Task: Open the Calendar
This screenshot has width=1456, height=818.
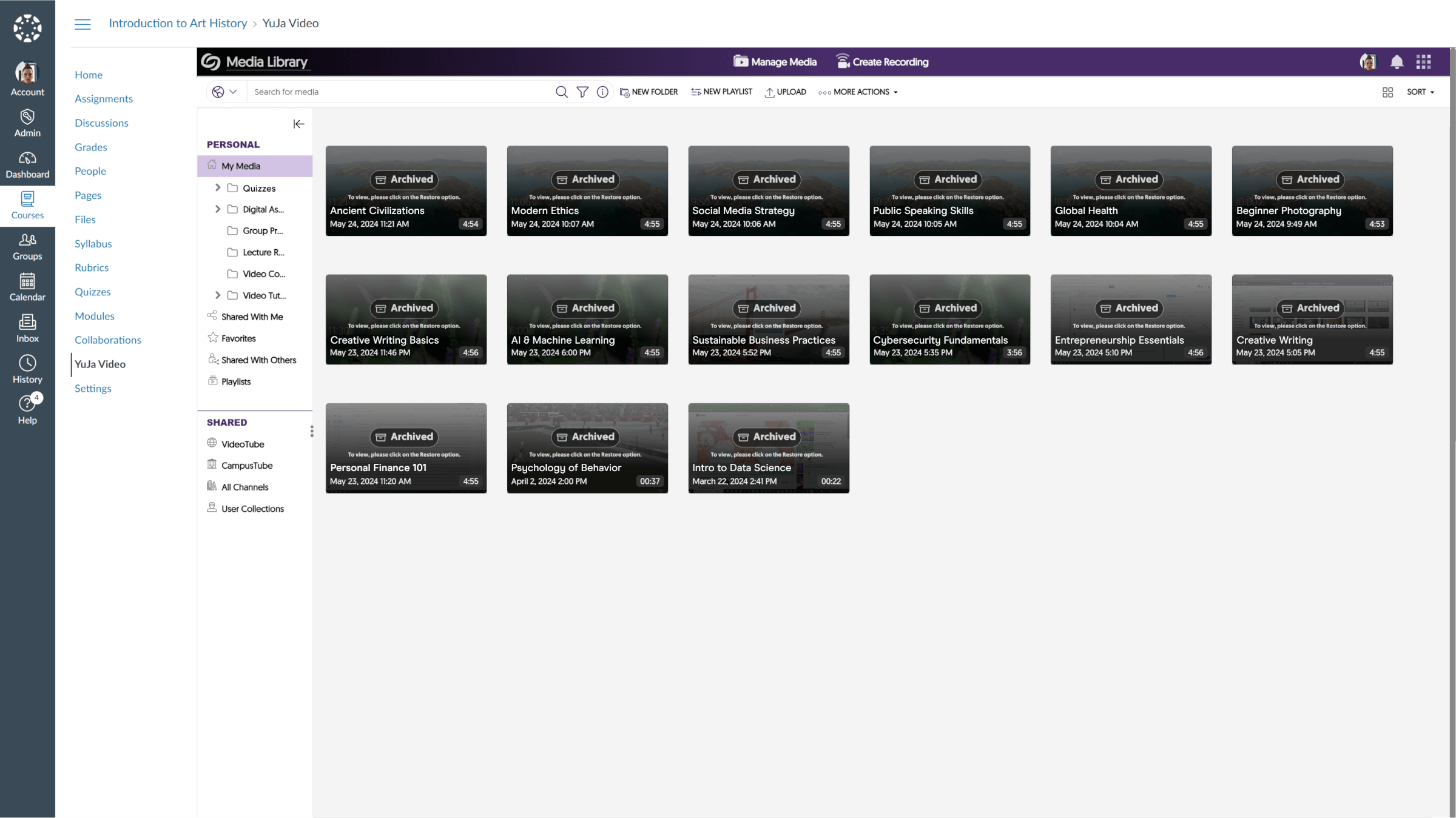Action: coord(27,287)
